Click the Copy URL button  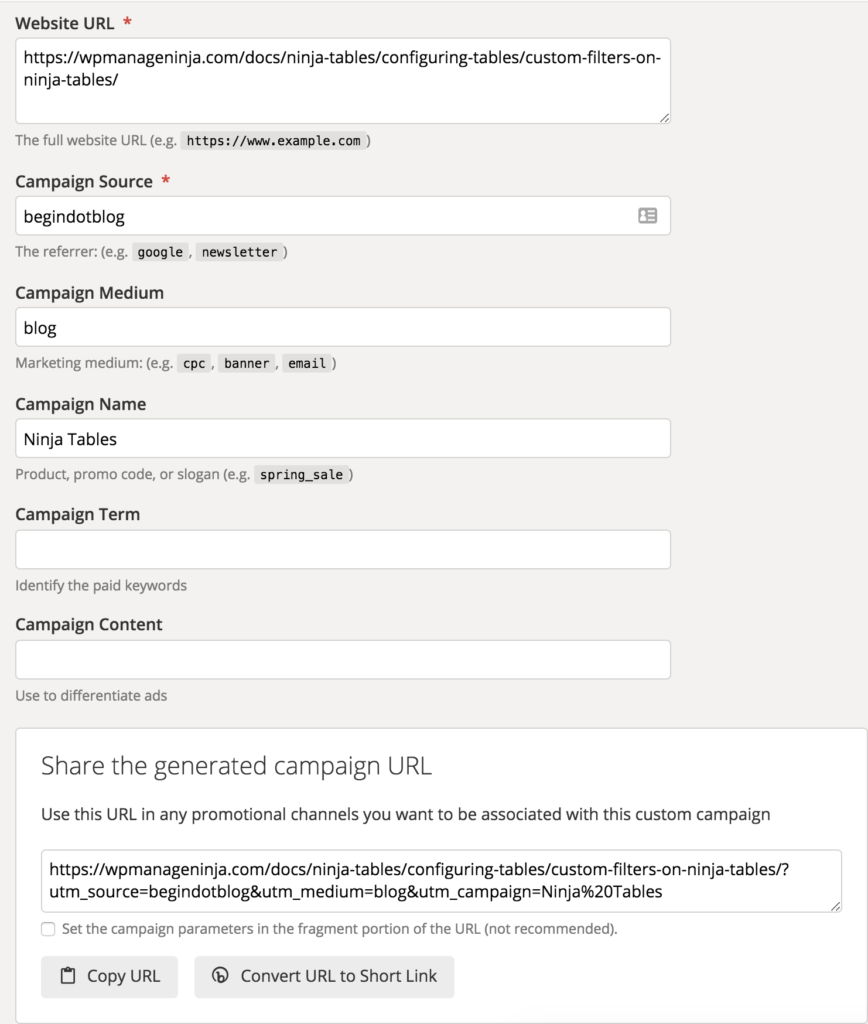[x=109, y=976]
